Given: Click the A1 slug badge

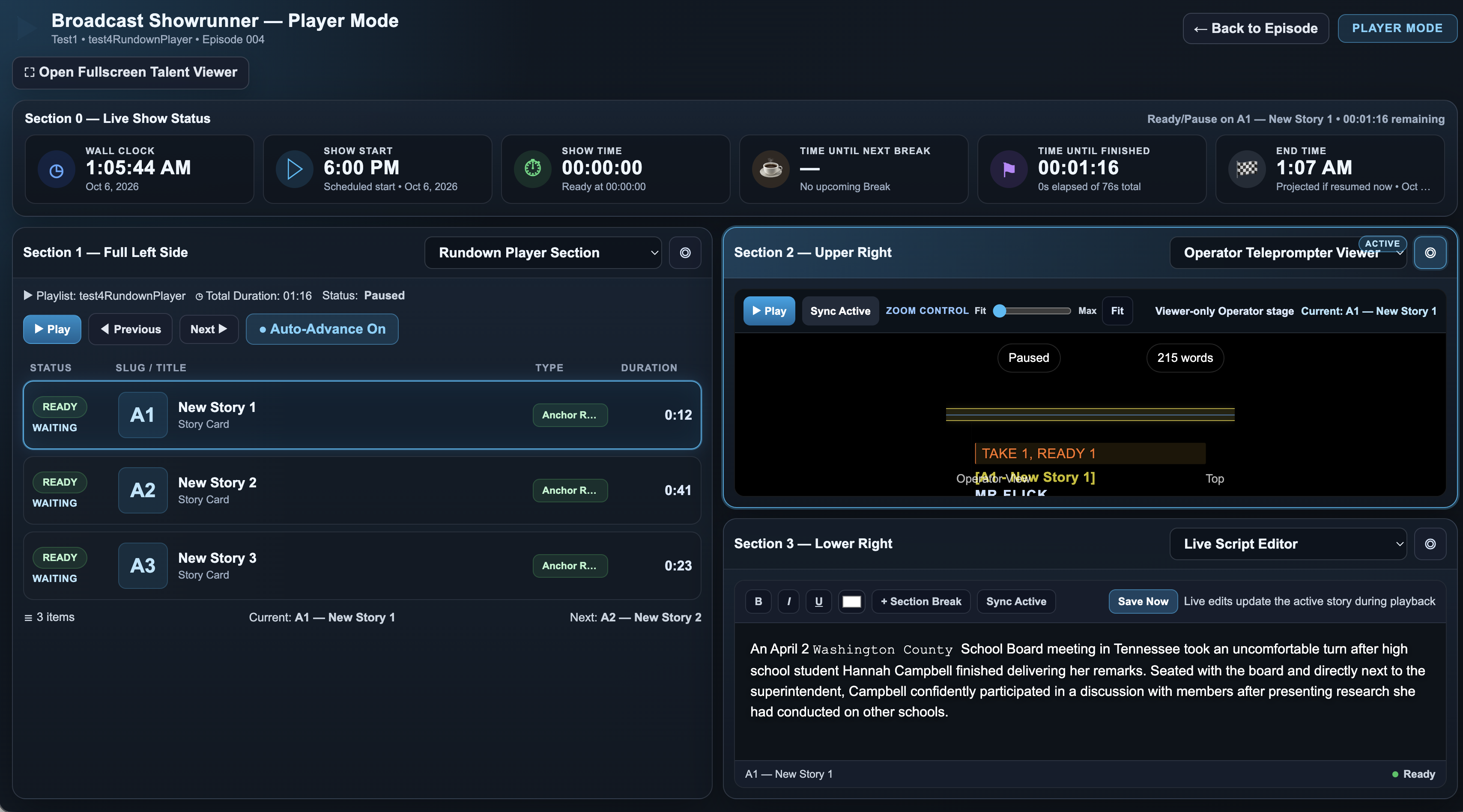Looking at the screenshot, I should [x=143, y=415].
